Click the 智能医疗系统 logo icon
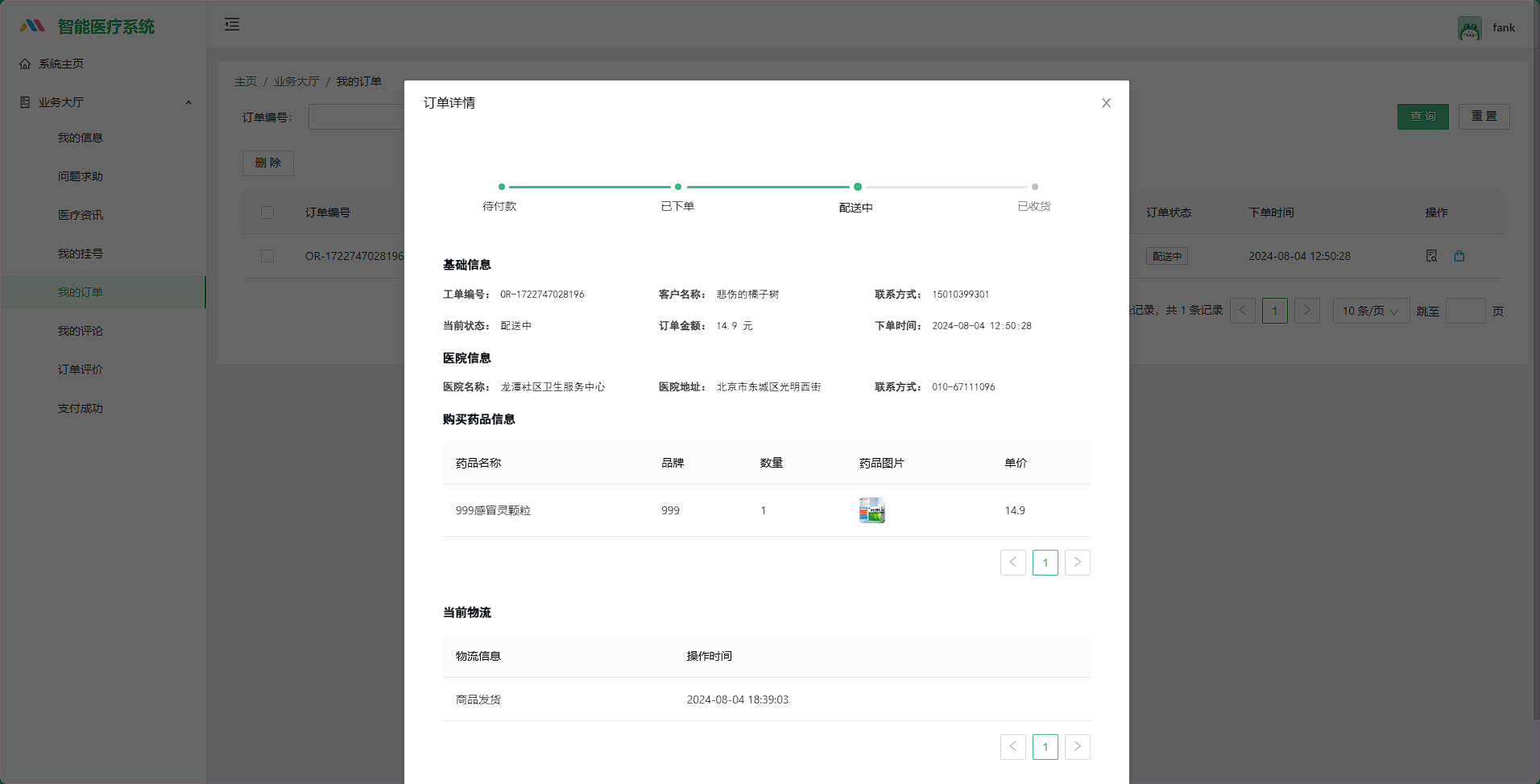This screenshot has height=784, width=1540. [32, 26]
